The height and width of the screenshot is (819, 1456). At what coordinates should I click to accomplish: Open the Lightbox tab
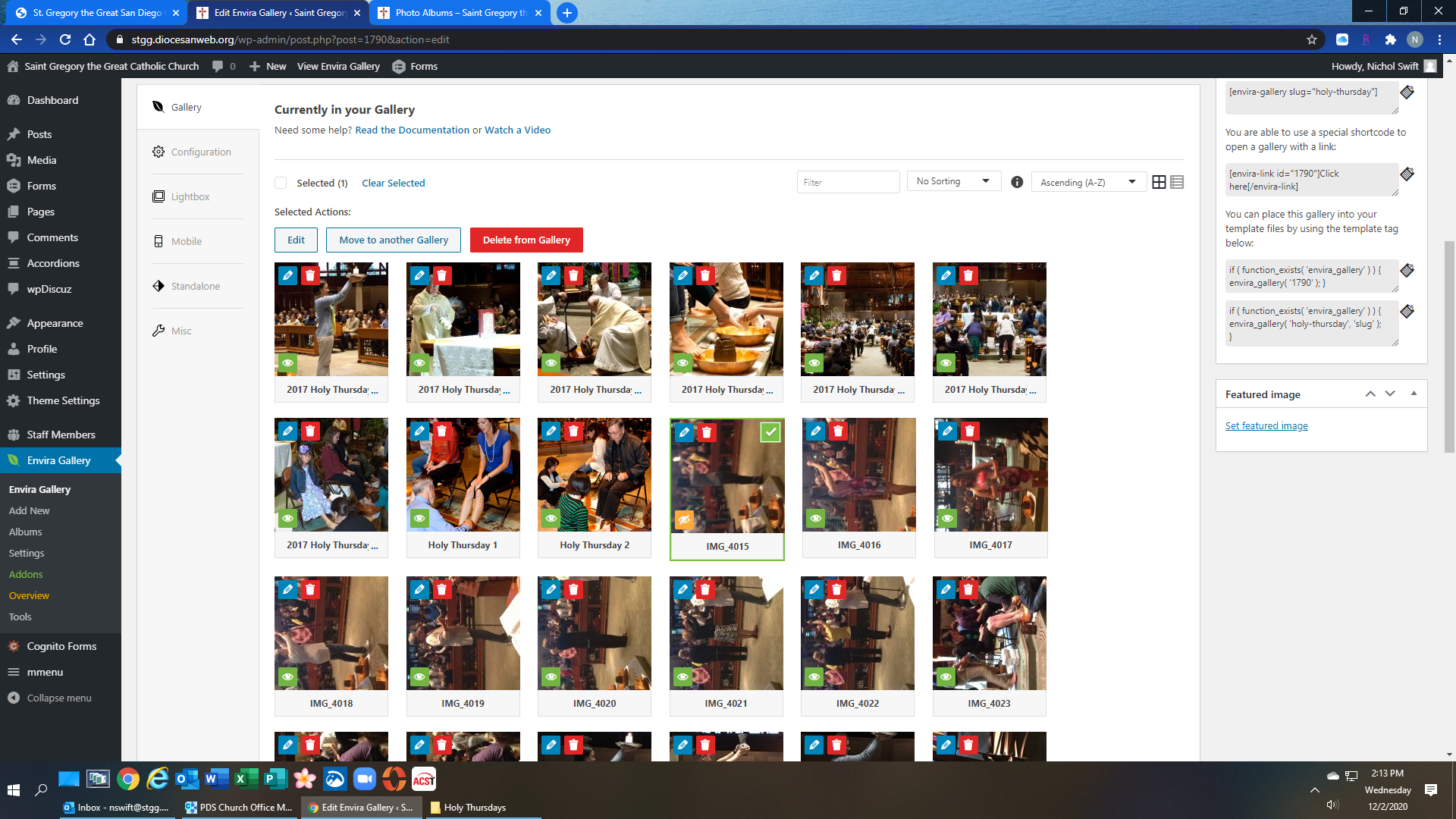pos(190,196)
